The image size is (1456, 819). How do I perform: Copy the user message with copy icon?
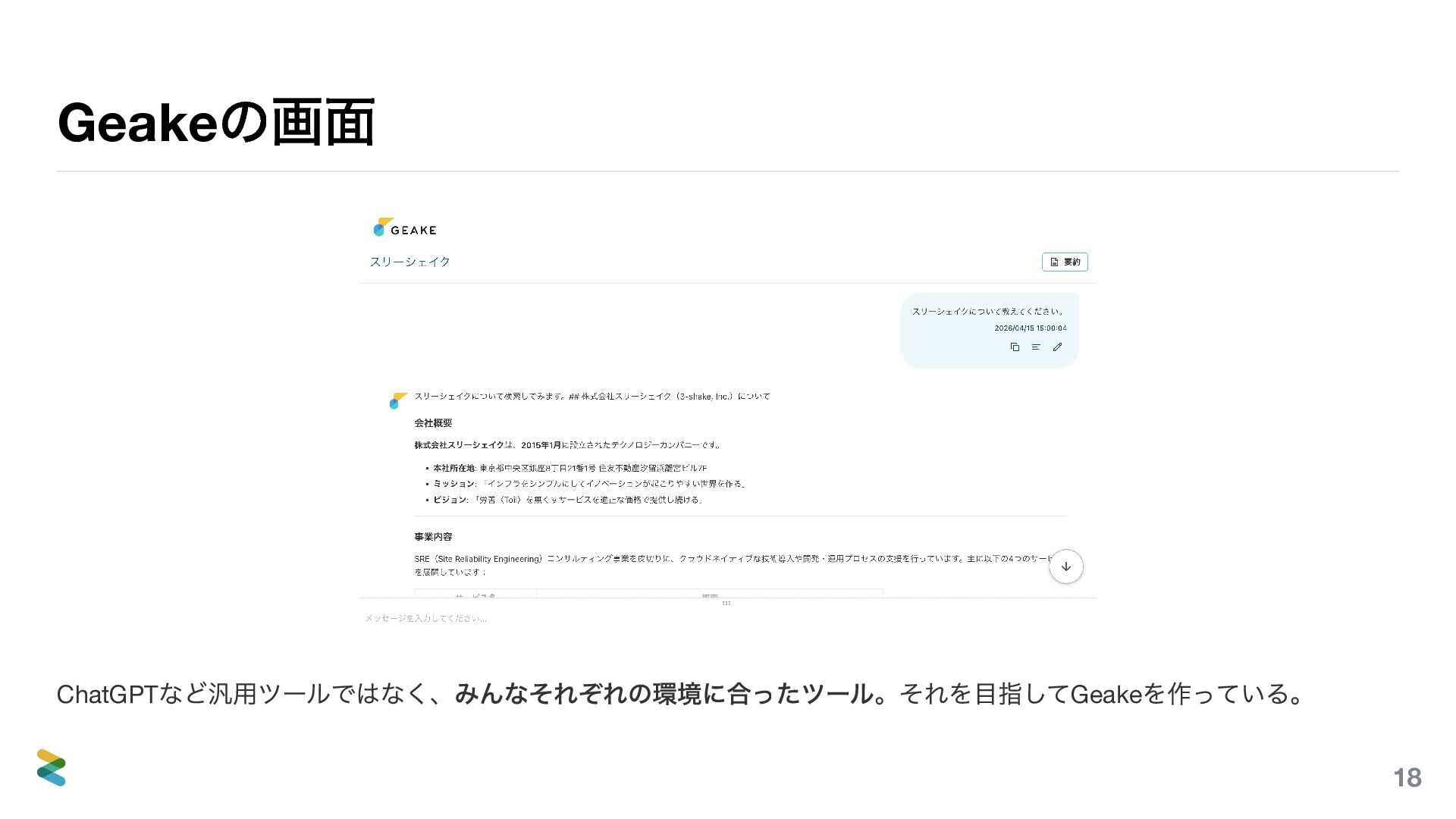(x=1015, y=347)
